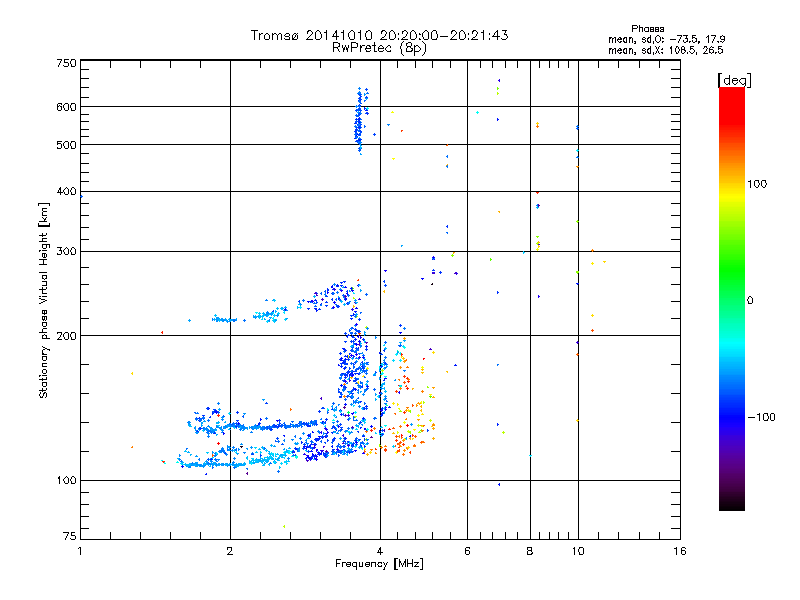Screen dimensions: 800x600
Task: Click the 400 tick label on height axis
Action: pyautogui.click(x=66, y=191)
